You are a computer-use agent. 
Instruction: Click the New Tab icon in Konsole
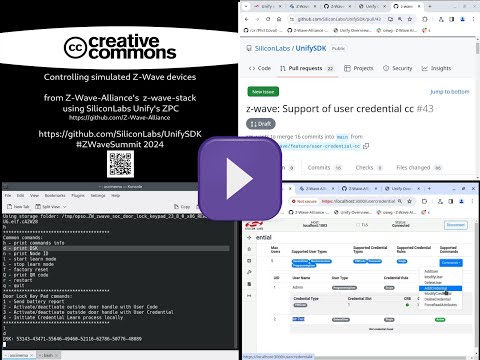(10, 207)
